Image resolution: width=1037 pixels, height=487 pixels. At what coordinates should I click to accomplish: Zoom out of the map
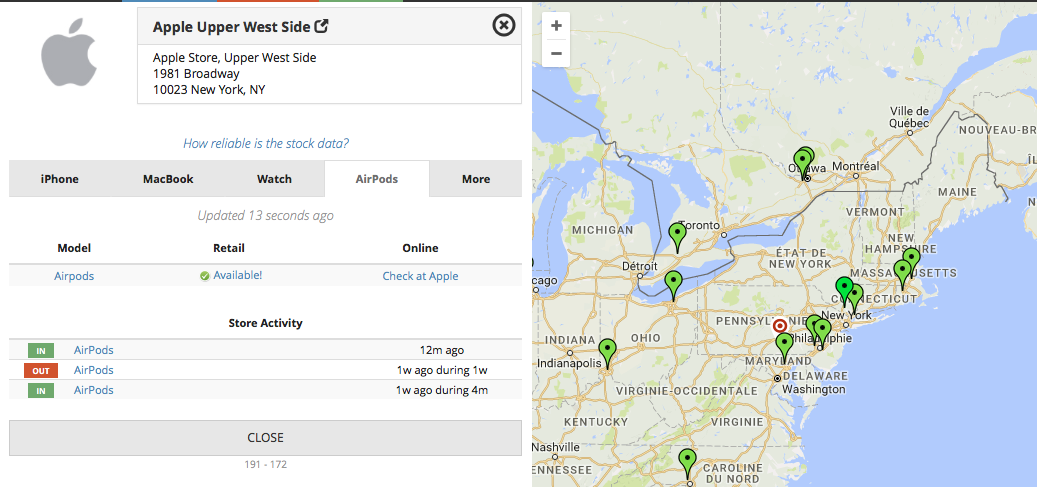556,53
